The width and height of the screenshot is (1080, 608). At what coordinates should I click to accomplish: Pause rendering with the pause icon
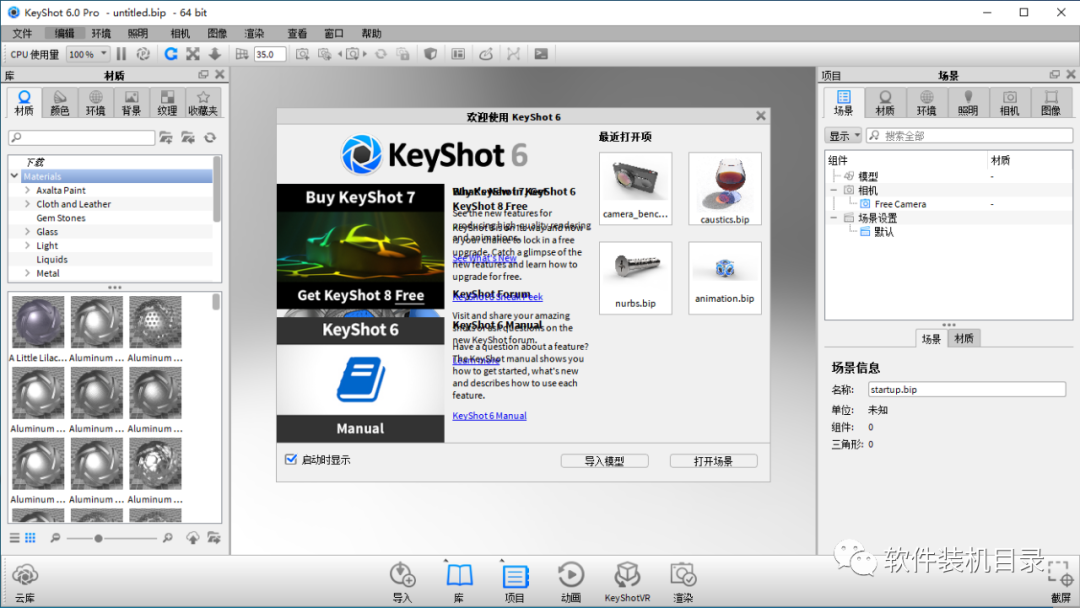pyautogui.click(x=121, y=54)
